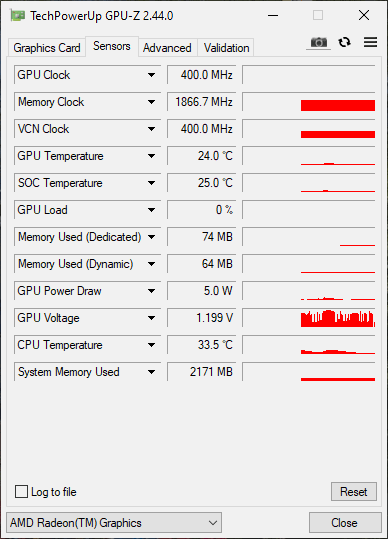Image resolution: width=388 pixels, height=539 pixels.
Task: Expand the GPU Power Draw dropdown
Action: pyautogui.click(x=151, y=291)
